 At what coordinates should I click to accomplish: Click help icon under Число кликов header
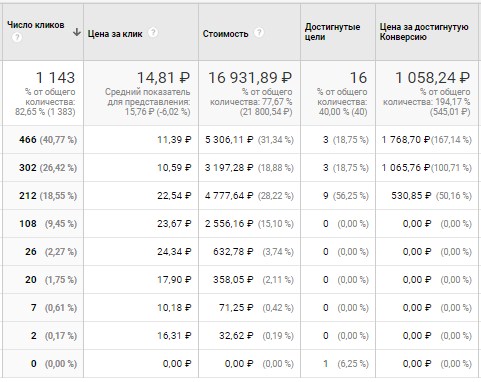[17, 37]
